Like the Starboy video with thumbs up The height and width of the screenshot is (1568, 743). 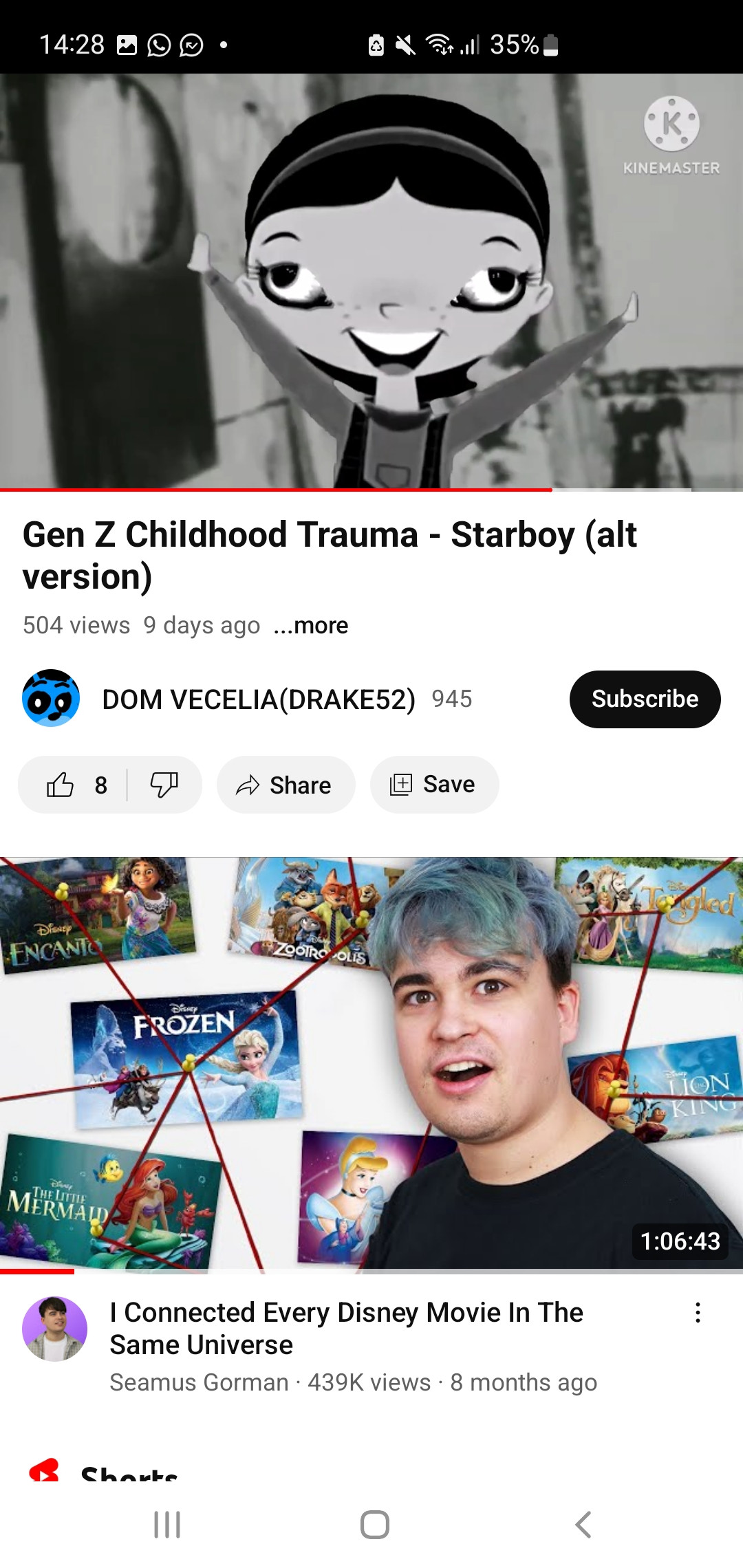[73, 785]
